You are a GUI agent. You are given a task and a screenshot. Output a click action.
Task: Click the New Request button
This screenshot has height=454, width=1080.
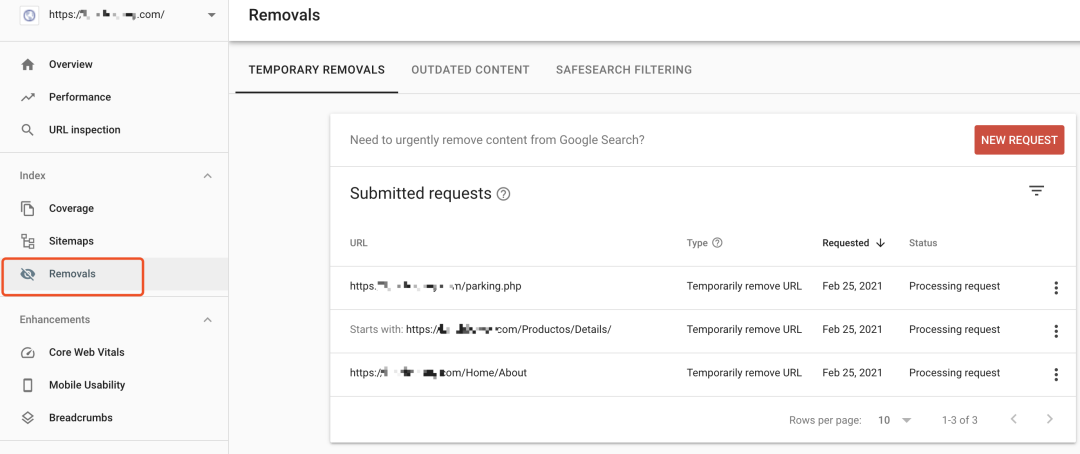click(x=1019, y=140)
